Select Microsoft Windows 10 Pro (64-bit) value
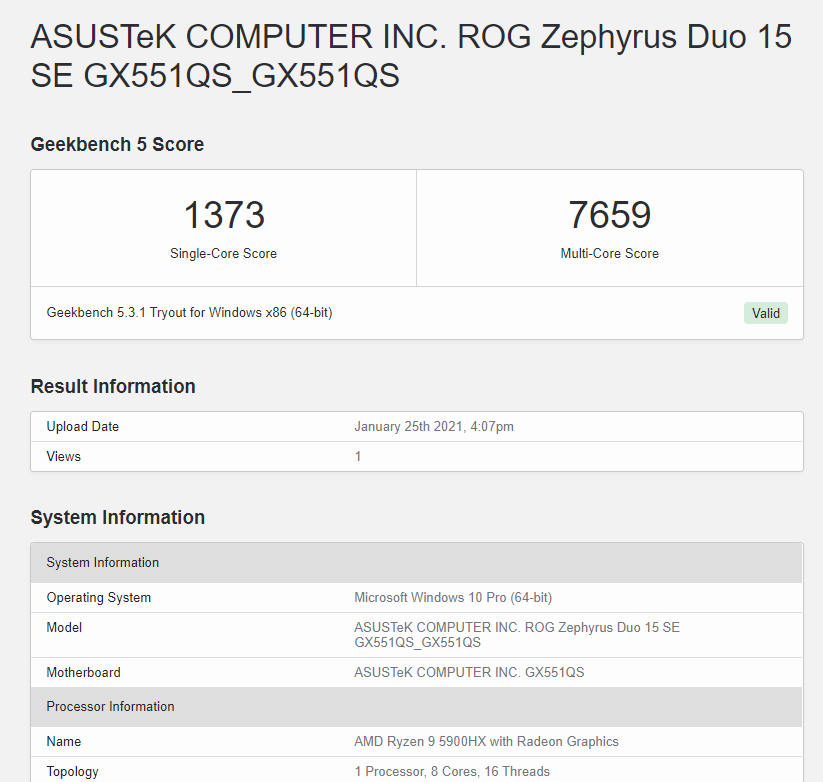Image resolution: width=823 pixels, height=782 pixels. 453,598
